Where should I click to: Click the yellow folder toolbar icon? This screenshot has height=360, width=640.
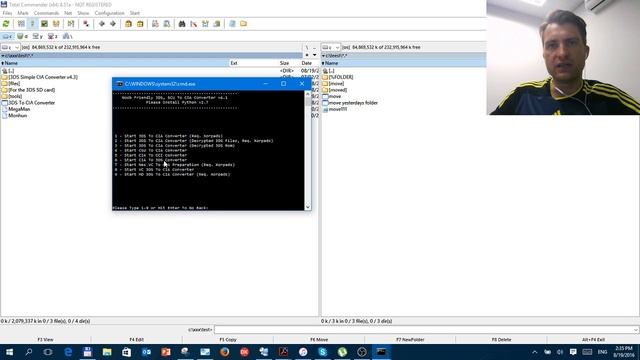[x=243, y=24]
